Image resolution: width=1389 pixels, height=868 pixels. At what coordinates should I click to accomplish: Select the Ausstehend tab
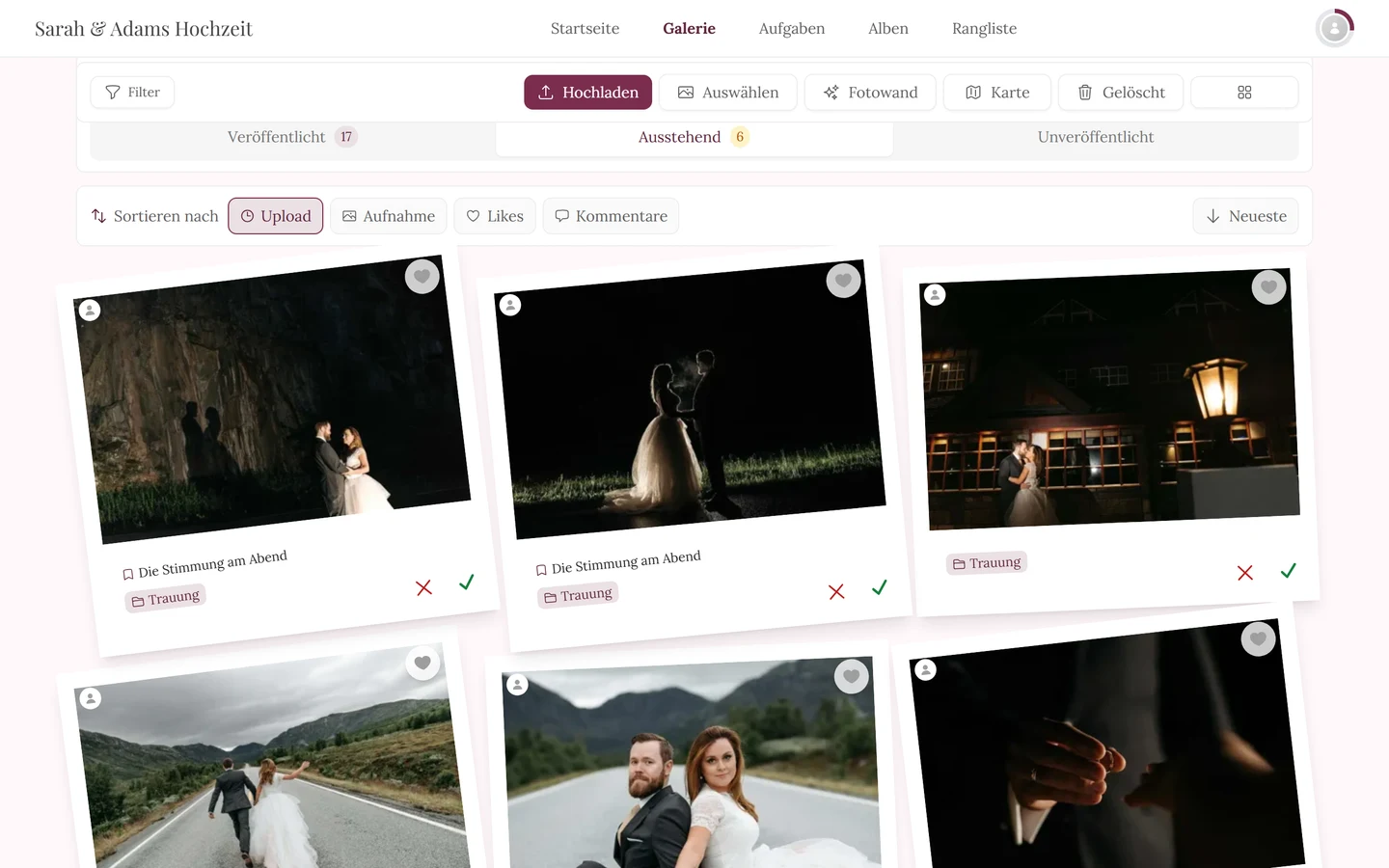coord(694,137)
